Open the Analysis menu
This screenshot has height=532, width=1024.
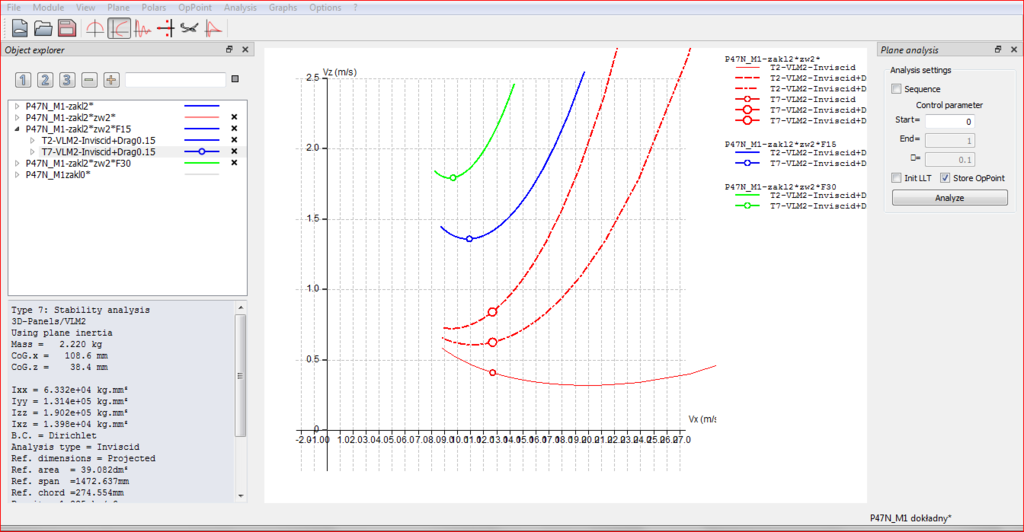[240, 7]
